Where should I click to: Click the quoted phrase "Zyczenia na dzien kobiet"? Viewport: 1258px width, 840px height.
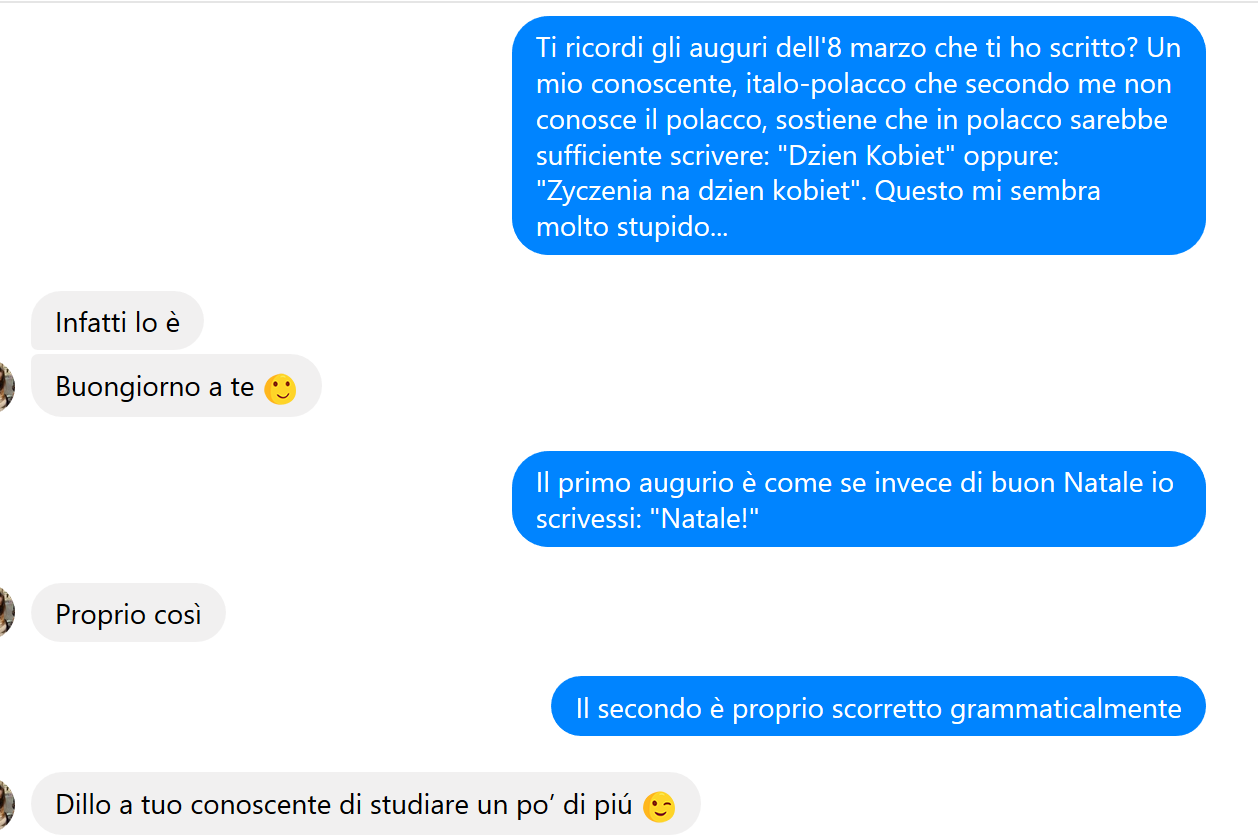click(x=701, y=191)
